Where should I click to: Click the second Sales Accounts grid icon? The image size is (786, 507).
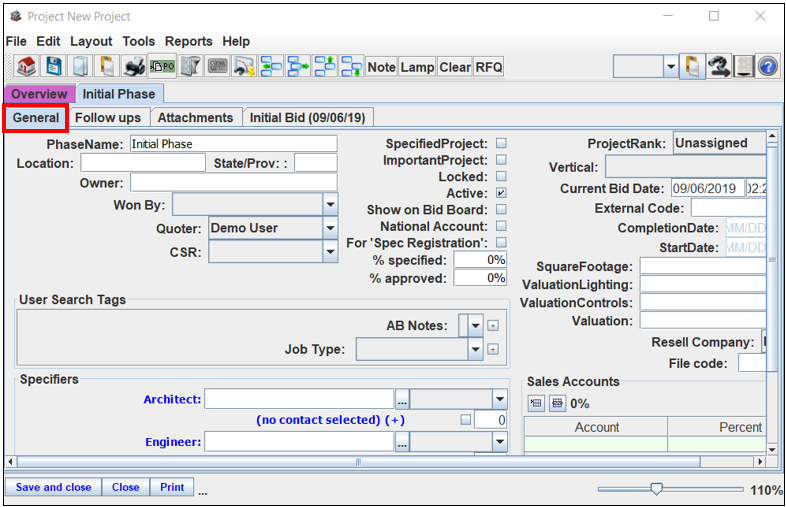(x=557, y=403)
